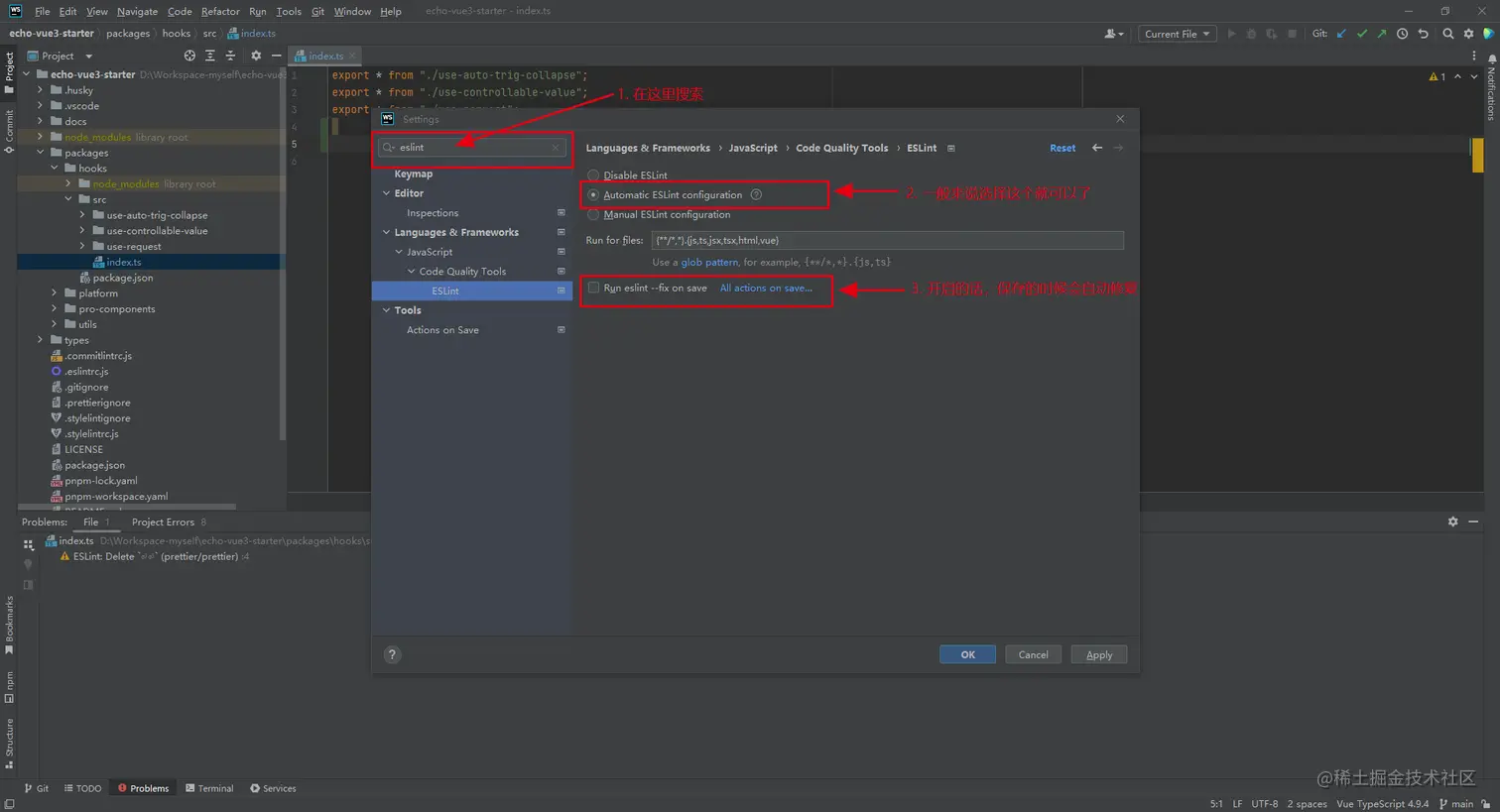
Task: Open the Structure tool window
Action: [9, 744]
